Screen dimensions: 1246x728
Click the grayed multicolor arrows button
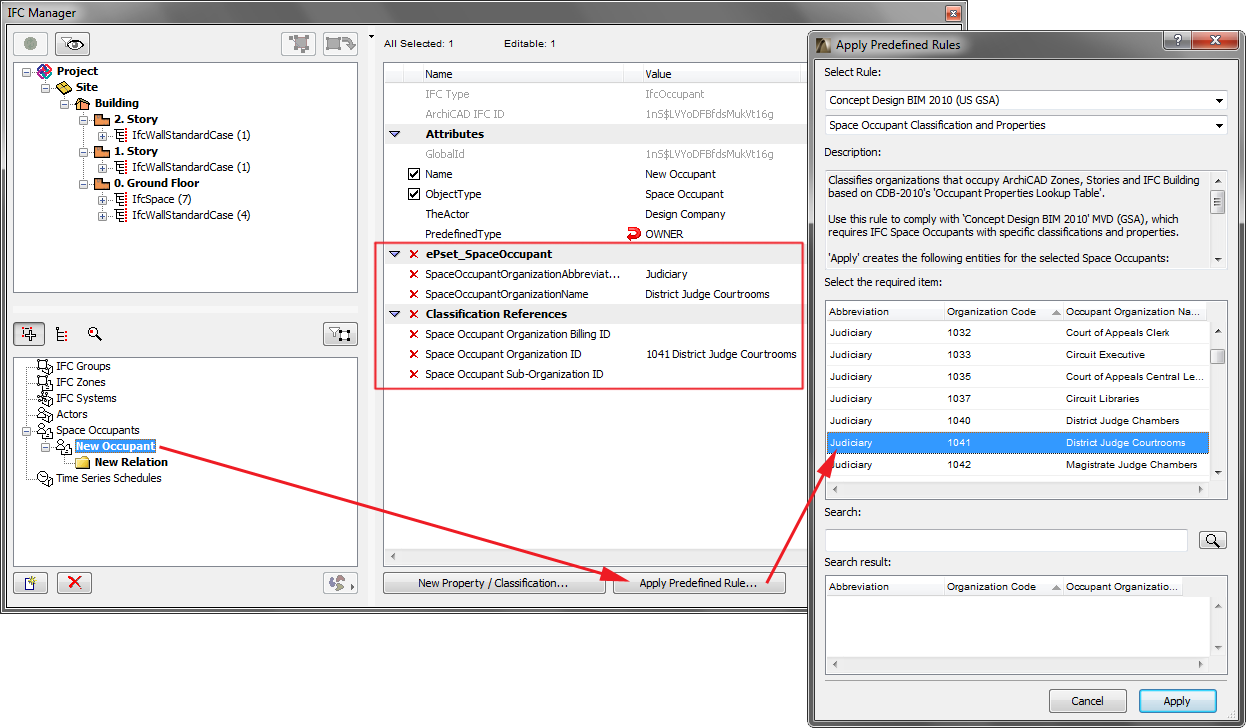(340, 583)
